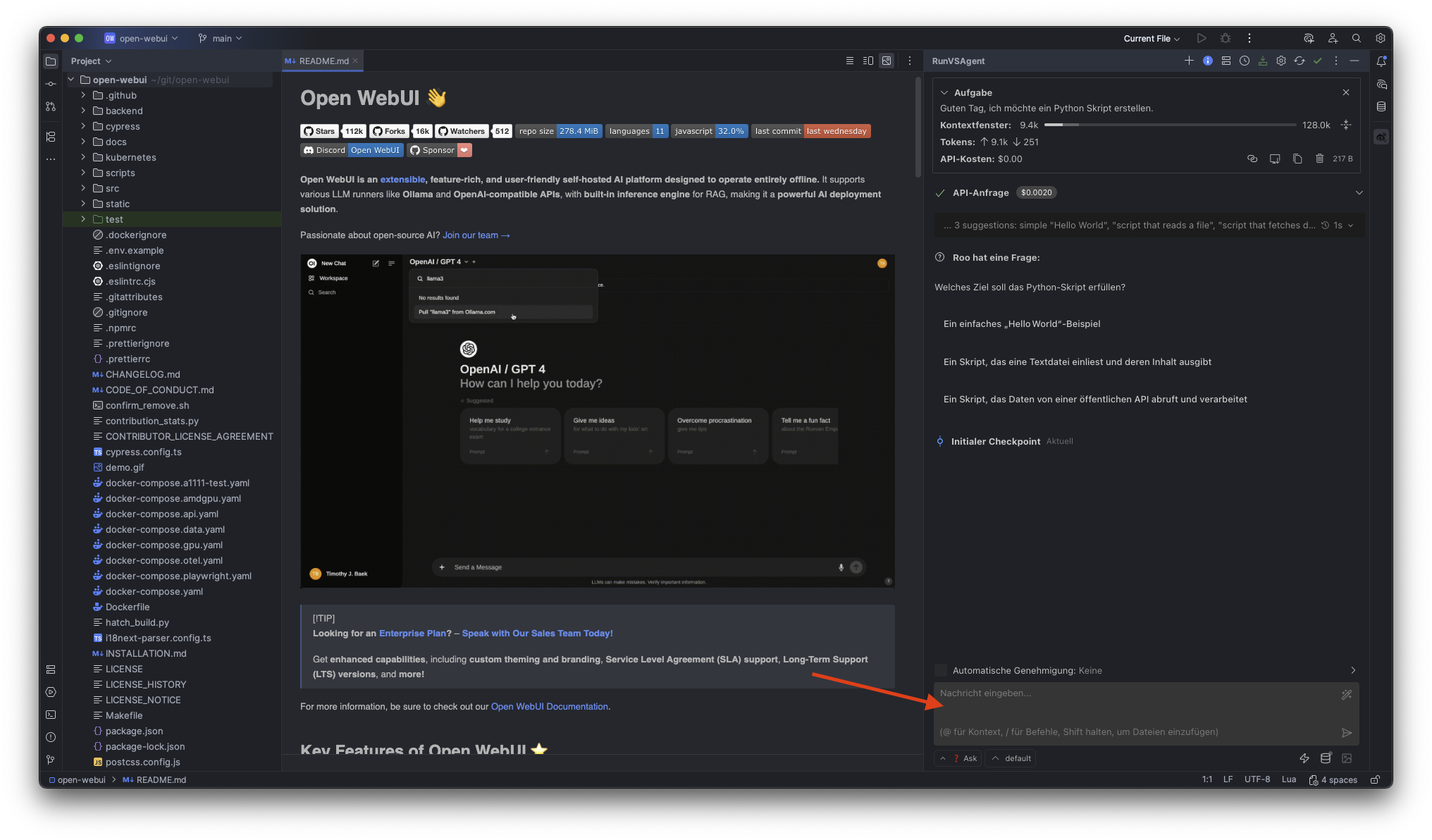This screenshot has height=840, width=1432.
Task: Open RunVSAgent settings gear icon
Action: (1281, 61)
